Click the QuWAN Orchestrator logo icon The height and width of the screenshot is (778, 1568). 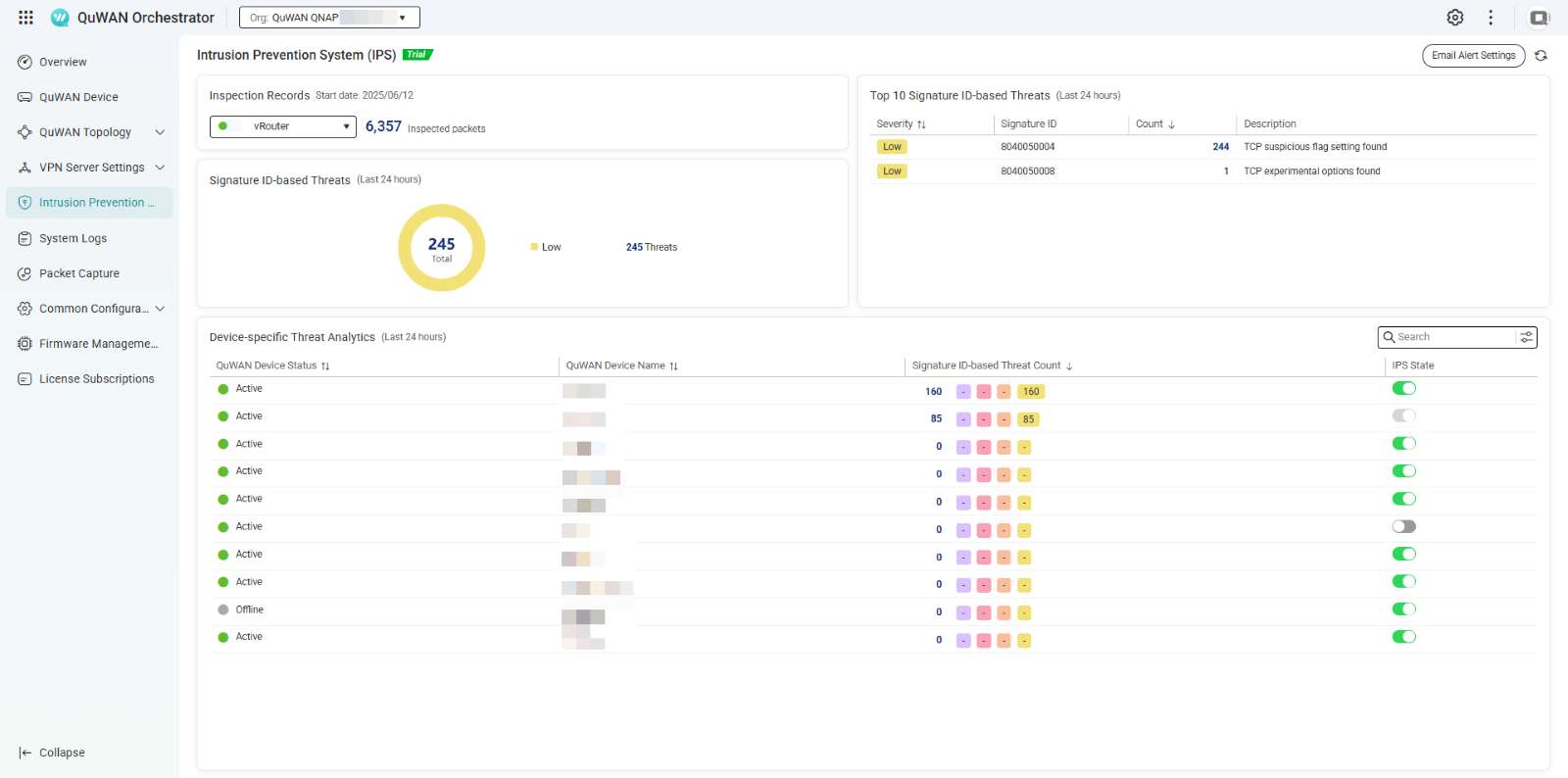tap(60, 18)
